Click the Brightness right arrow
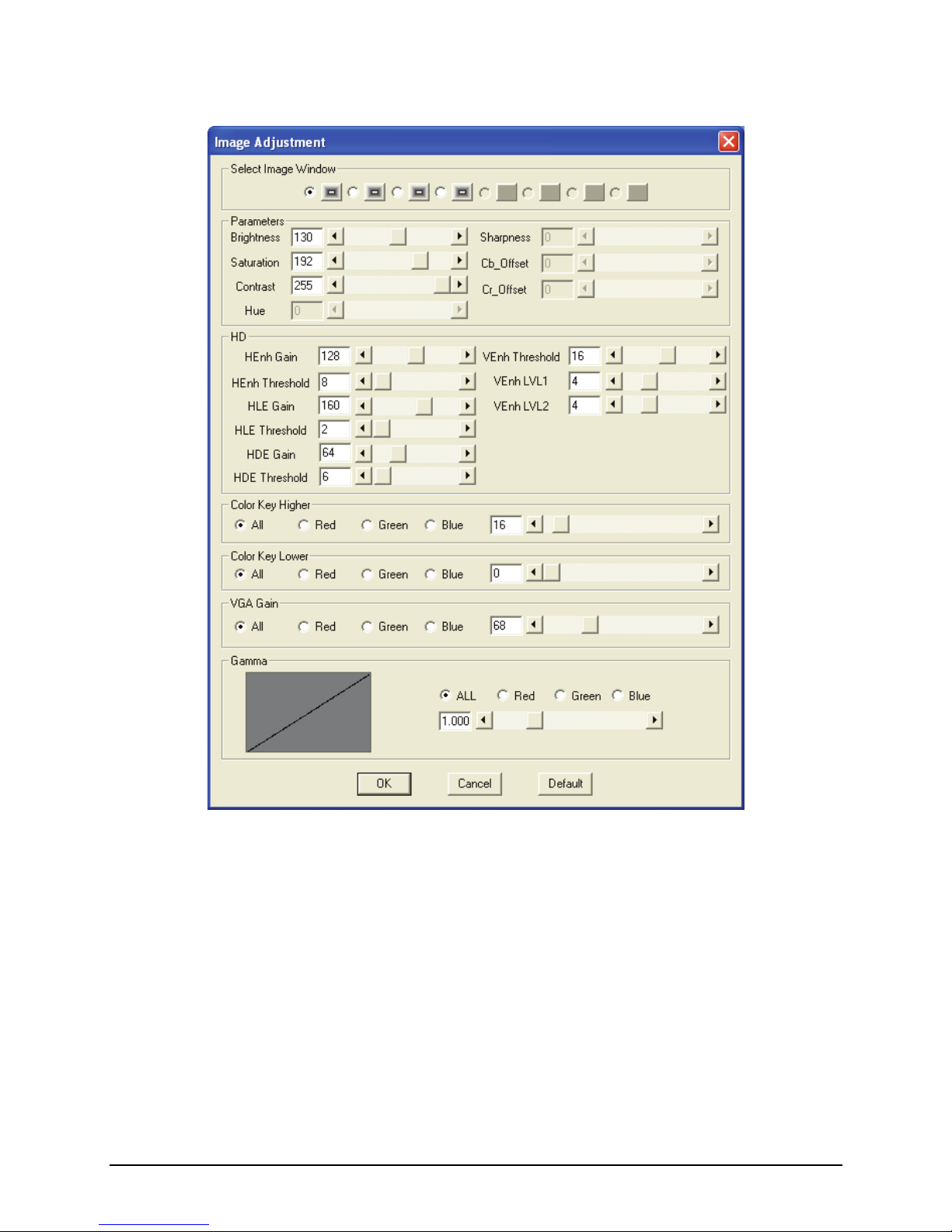952x1232 pixels. pos(459,236)
